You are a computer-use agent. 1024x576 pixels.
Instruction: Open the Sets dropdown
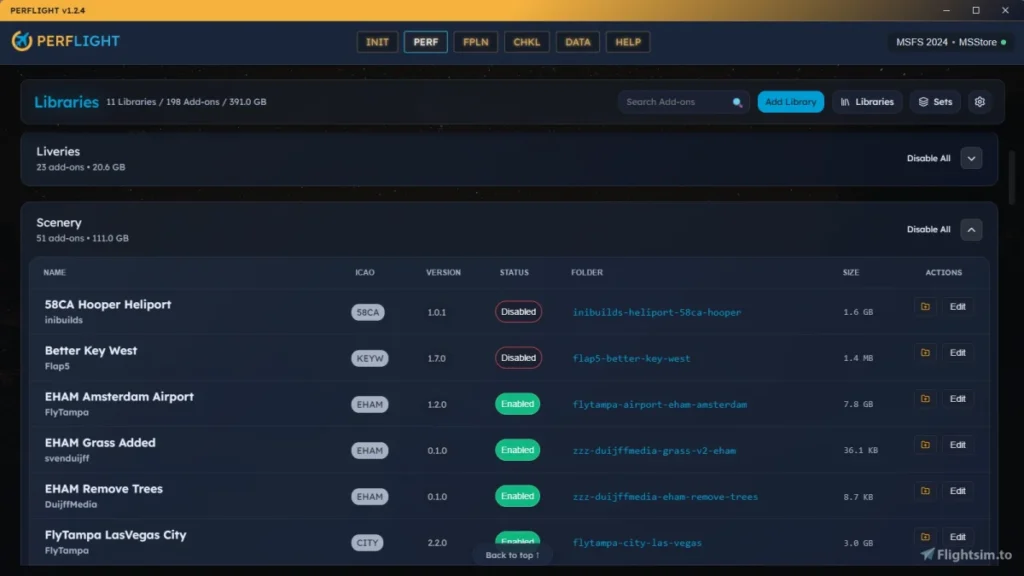(935, 102)
